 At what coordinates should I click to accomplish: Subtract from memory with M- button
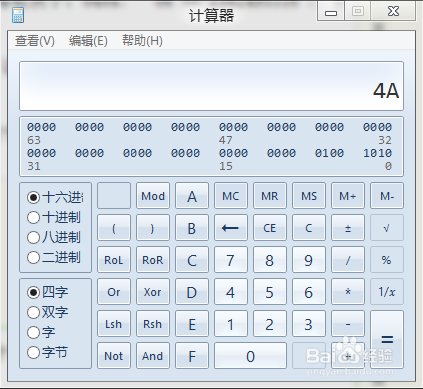[x=387, y=196]
